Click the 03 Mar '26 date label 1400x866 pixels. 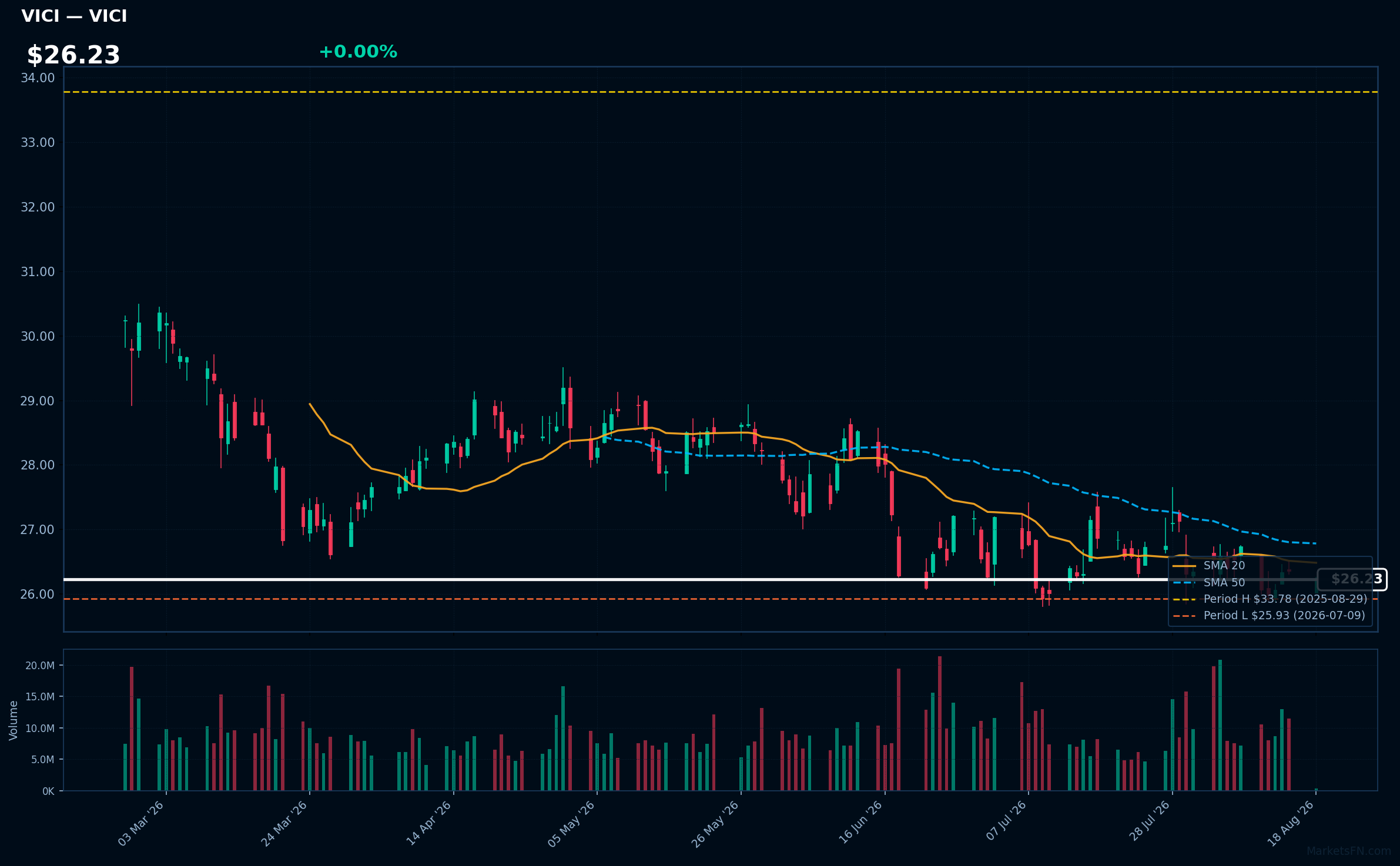pyautogui.click(x=141, y=823)
